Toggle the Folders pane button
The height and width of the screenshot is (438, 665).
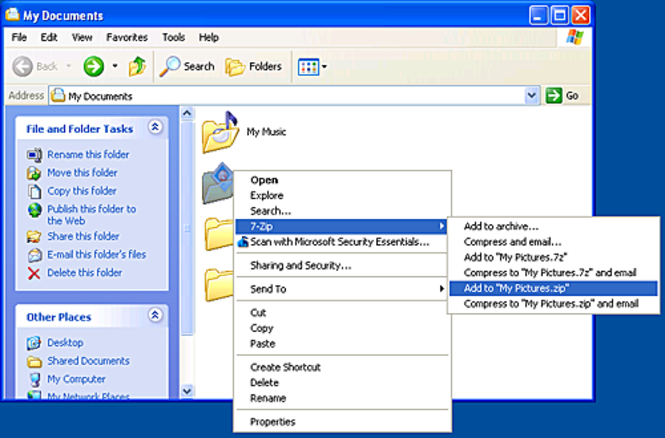point(254,67)
